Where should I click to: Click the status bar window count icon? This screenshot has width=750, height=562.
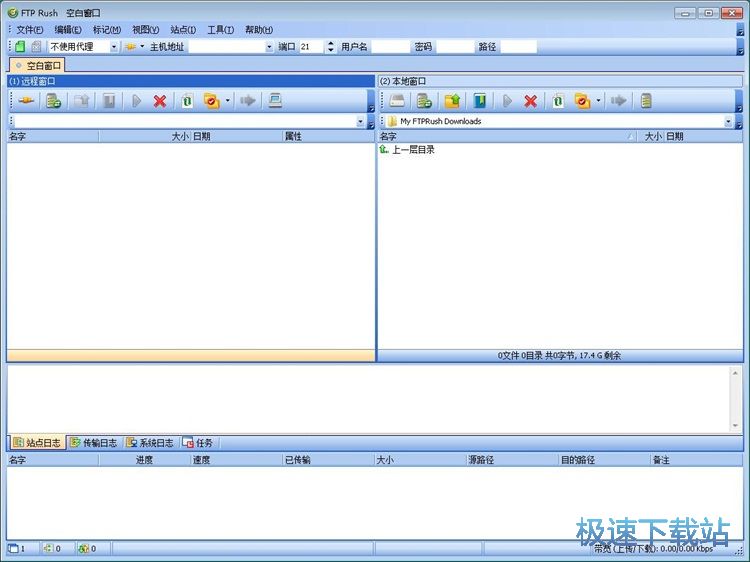pyautogui.click(x=13, y=549)
